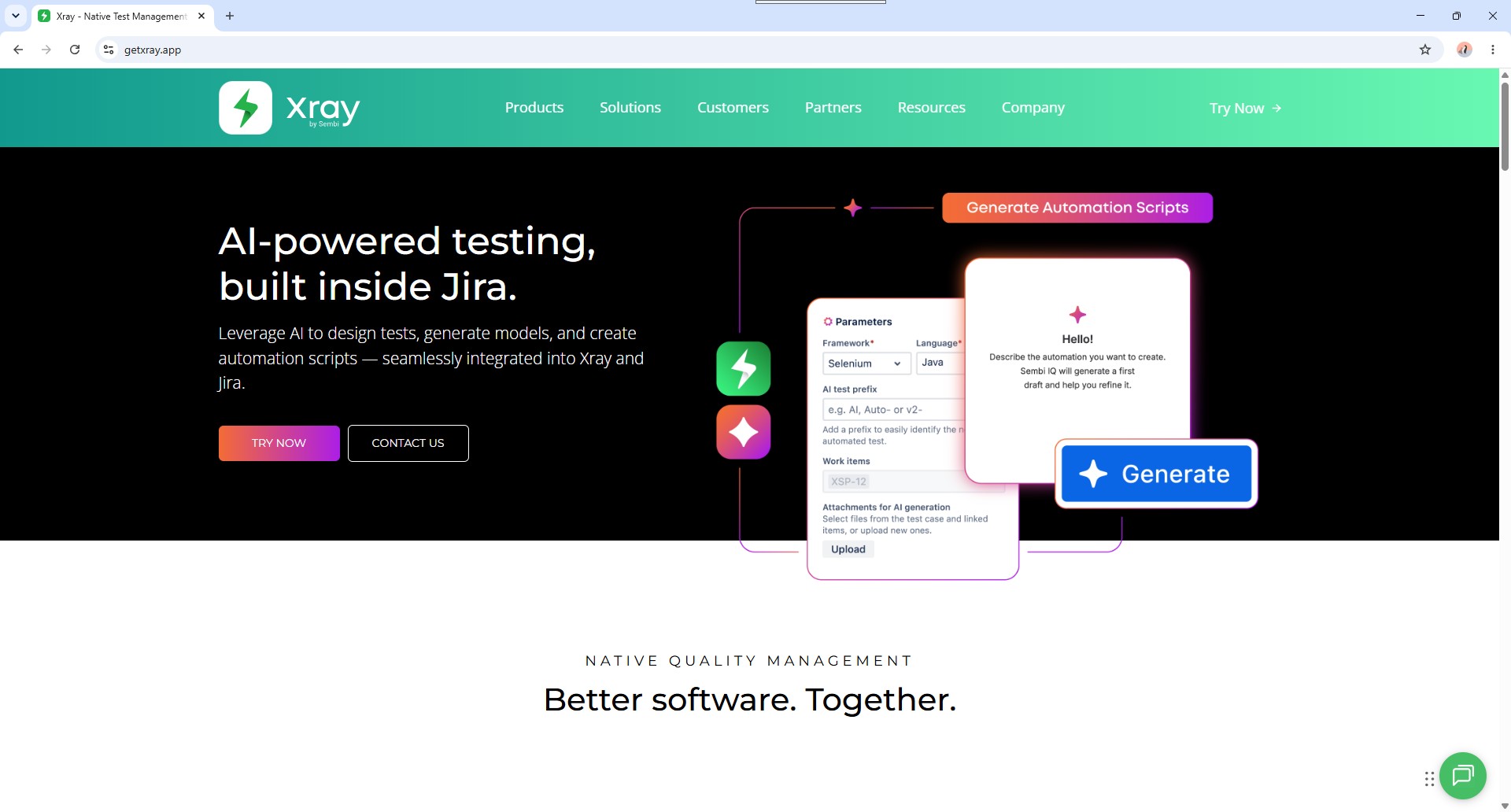Open site information icon beside the URL

click(109, 50)
